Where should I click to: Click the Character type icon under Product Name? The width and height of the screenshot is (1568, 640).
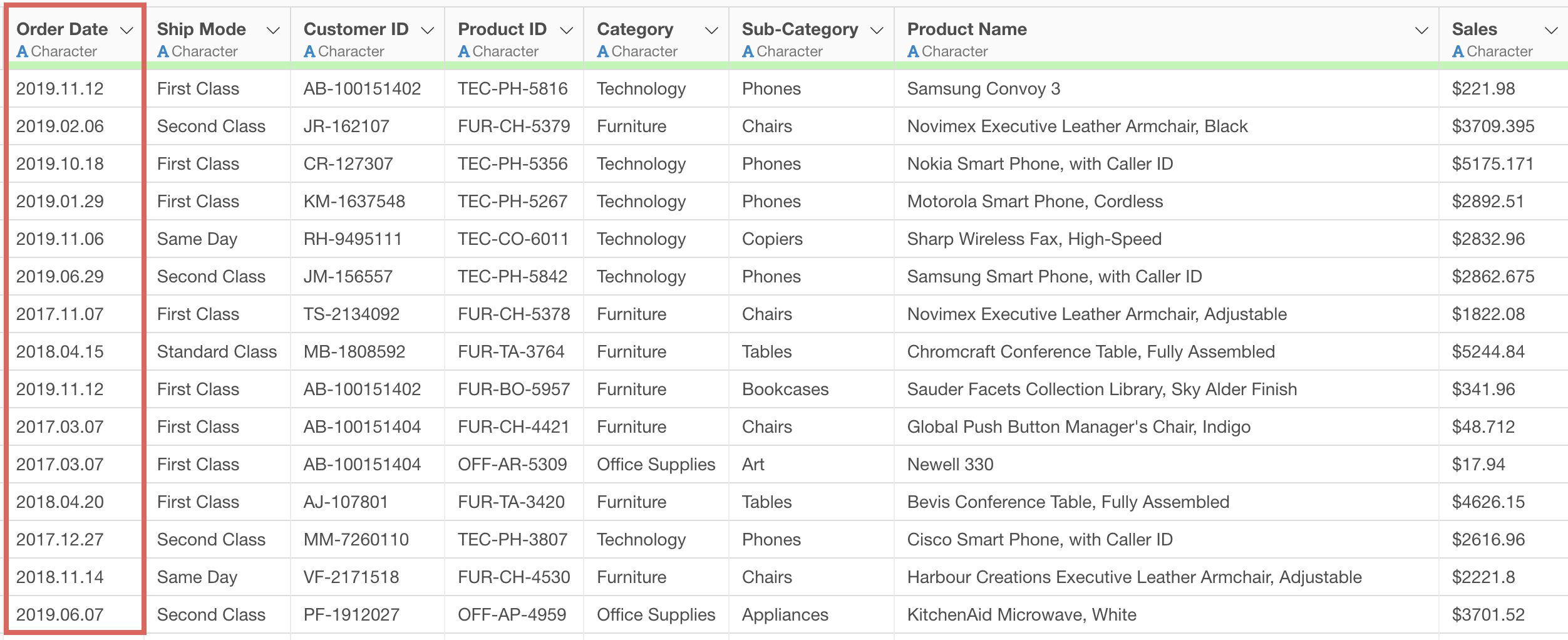[x=913, y=51]
